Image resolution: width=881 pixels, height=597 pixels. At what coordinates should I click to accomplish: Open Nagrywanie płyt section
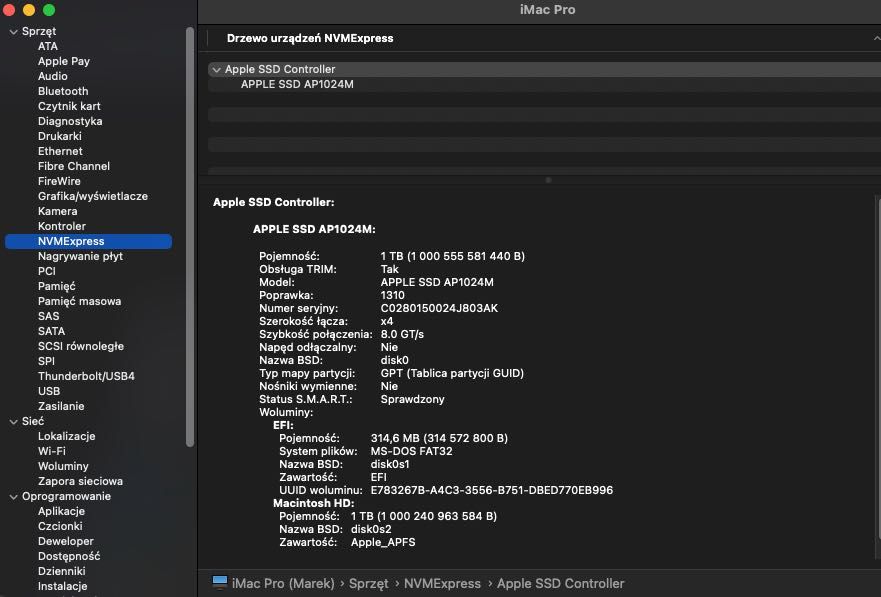click(x=80, y=256)
